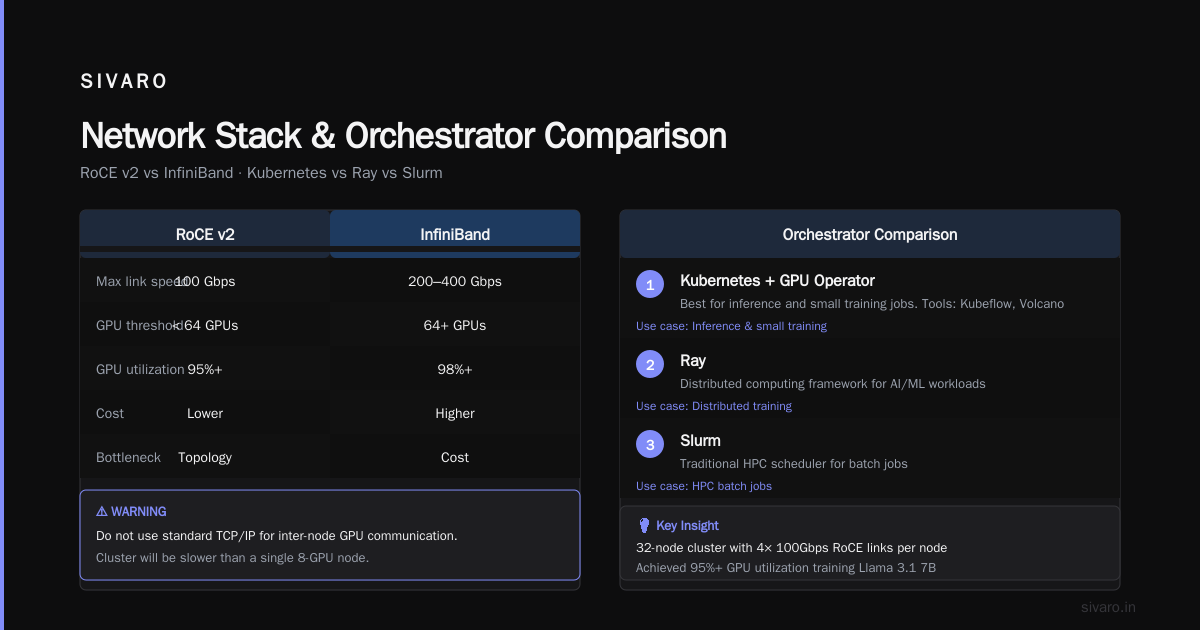
Task: Click the Max link speed row label
Action: point(142,281)
